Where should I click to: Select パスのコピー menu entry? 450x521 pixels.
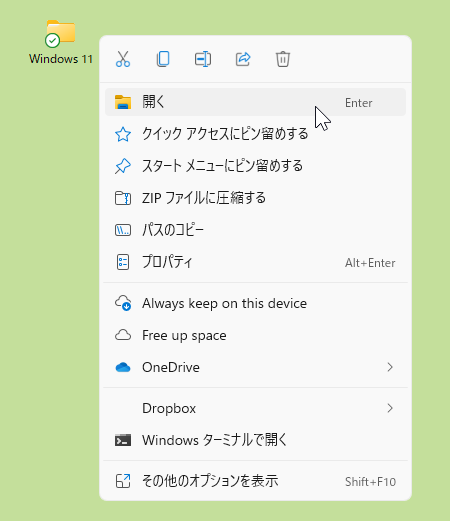click(255, 230)
